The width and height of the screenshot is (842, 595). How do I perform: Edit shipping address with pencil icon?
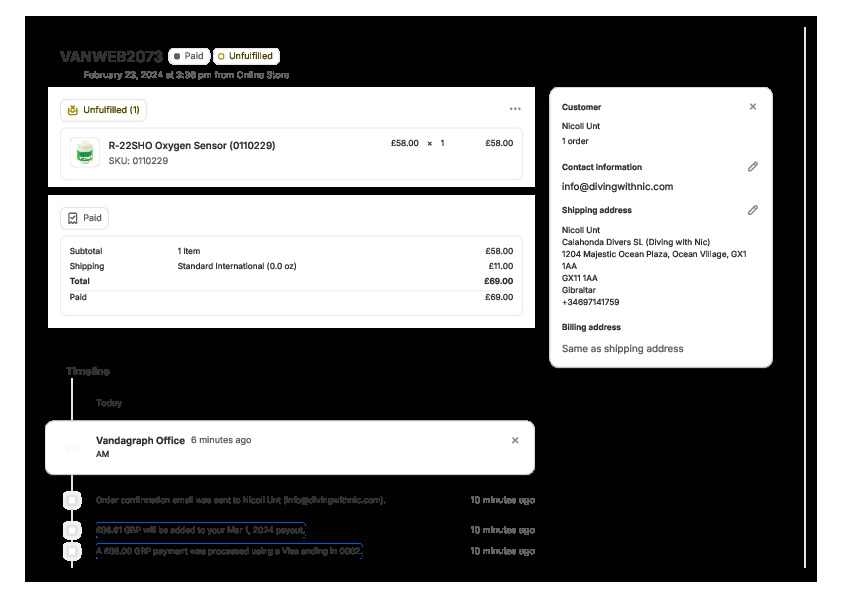(x=753, y=210)
